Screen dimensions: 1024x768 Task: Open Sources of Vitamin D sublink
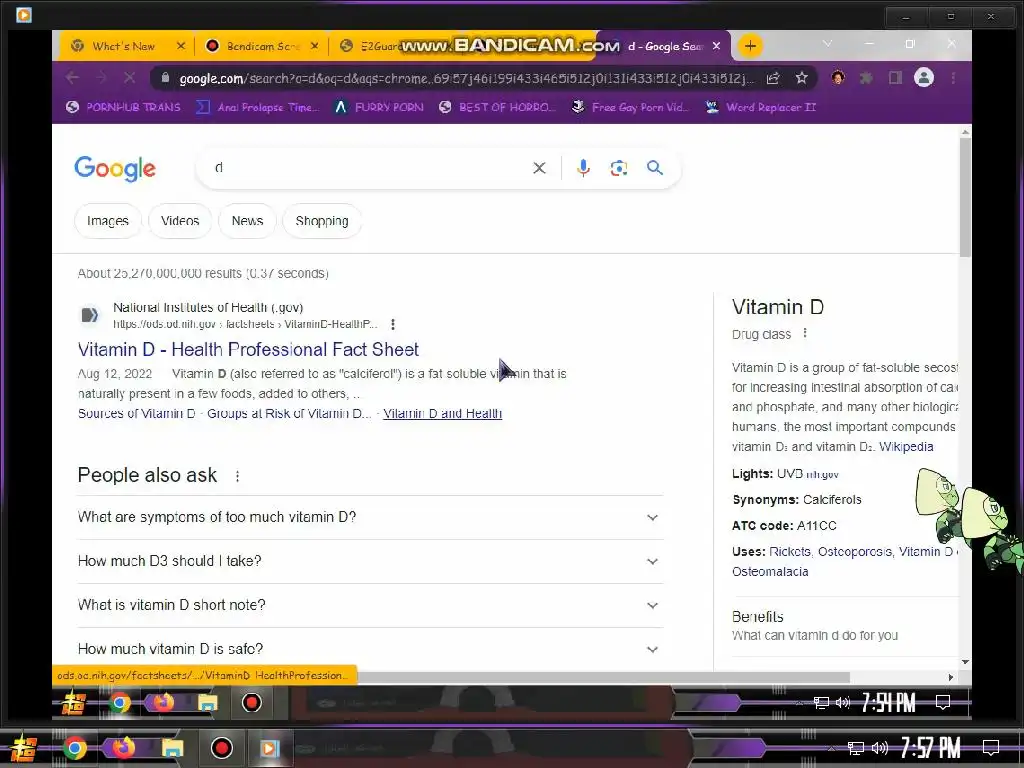coord(136,413)
